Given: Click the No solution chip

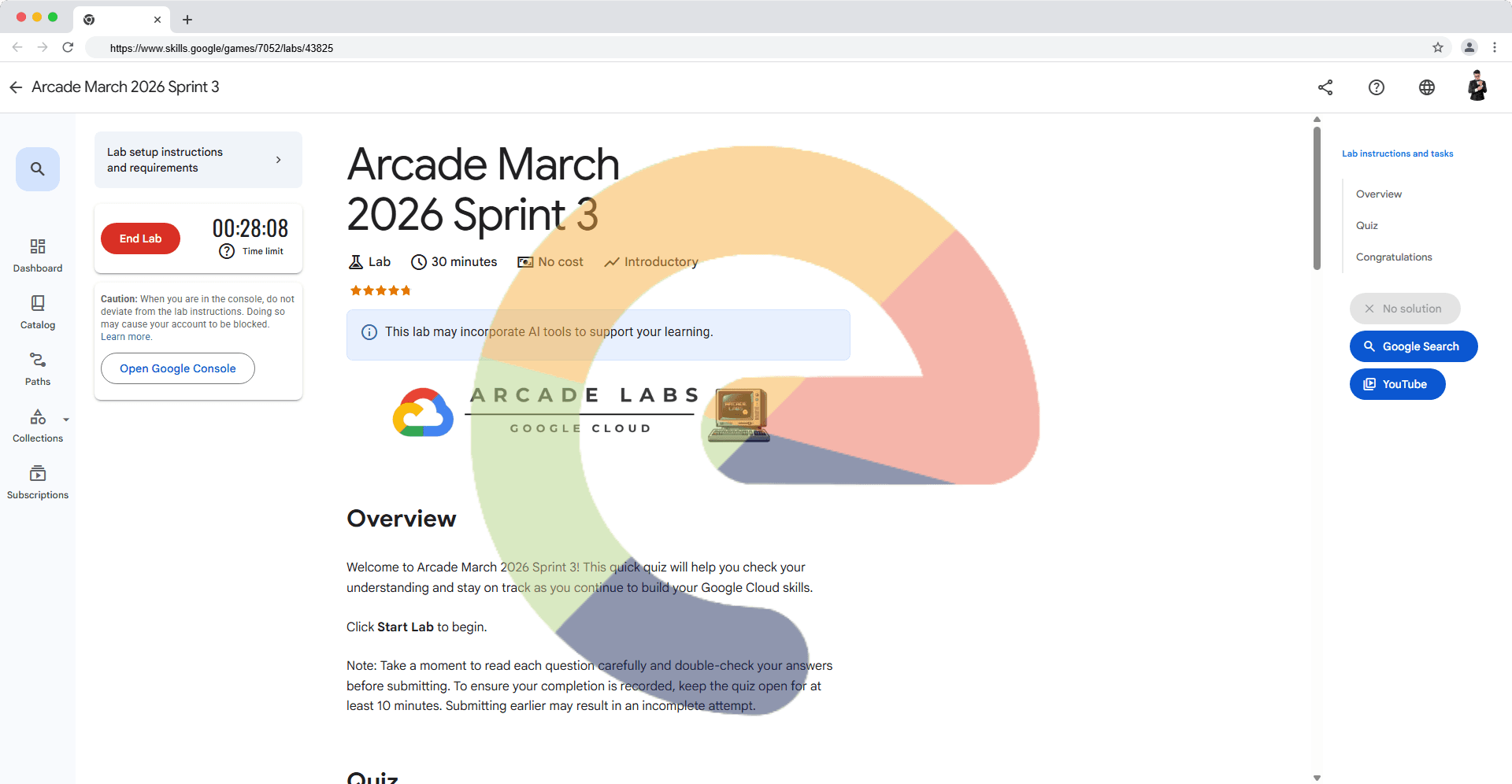Looking at the screenshot, I should point(1405,309).
